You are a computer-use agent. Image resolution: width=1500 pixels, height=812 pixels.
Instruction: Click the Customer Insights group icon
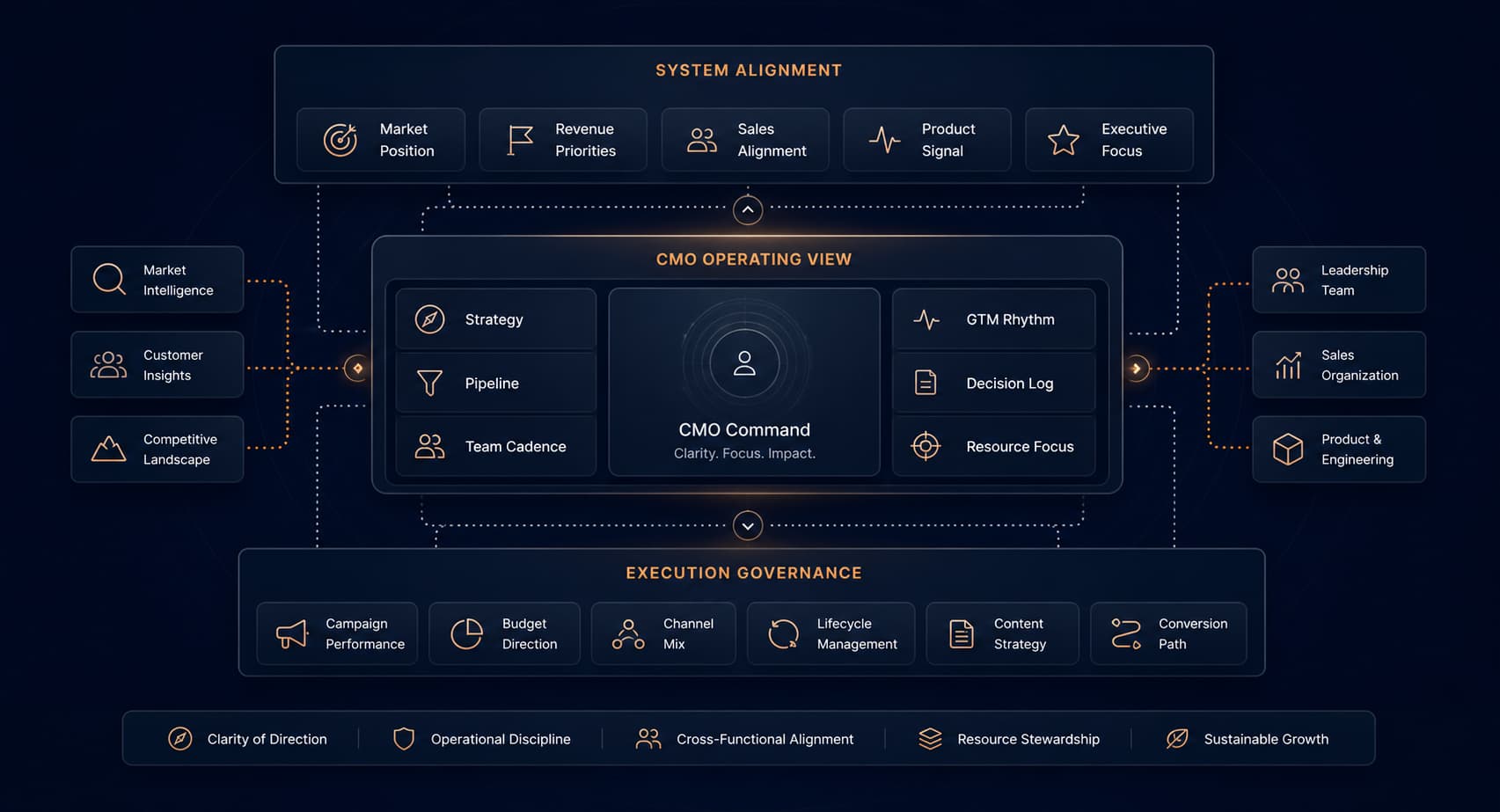click(108, 365)
